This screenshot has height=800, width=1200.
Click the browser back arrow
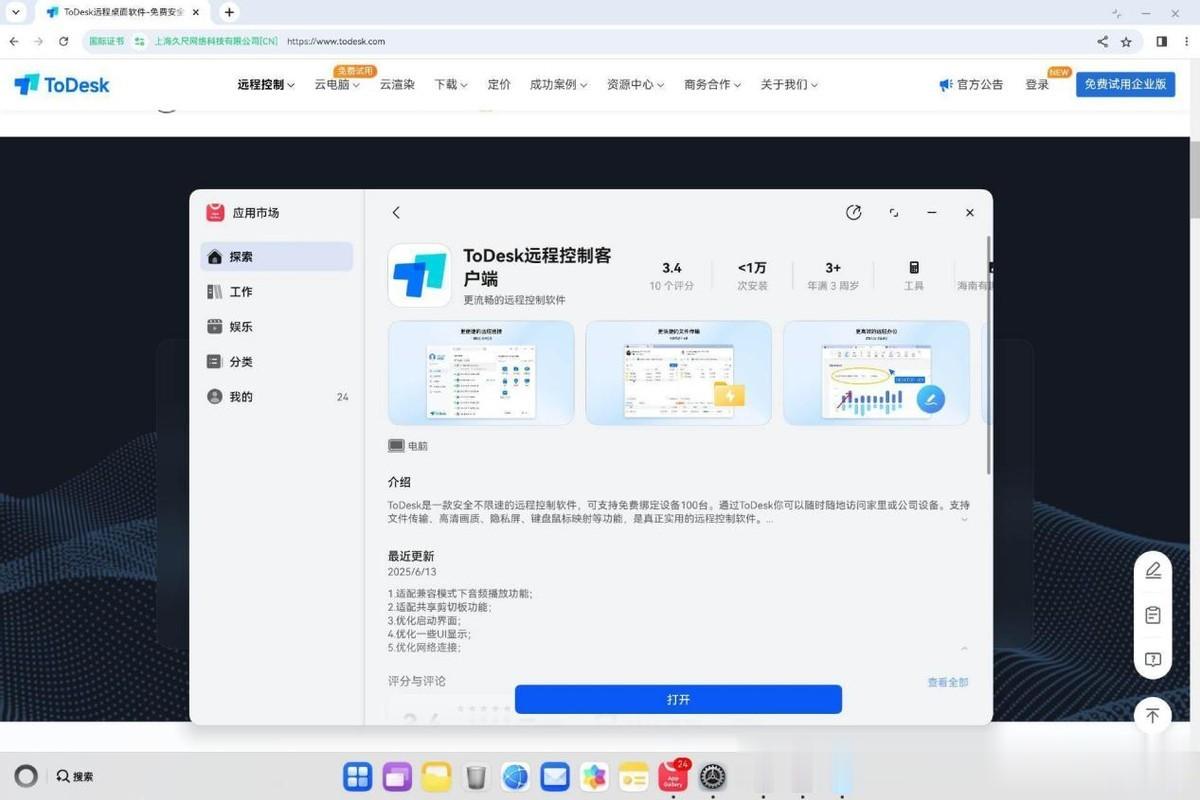coord(14,41)
